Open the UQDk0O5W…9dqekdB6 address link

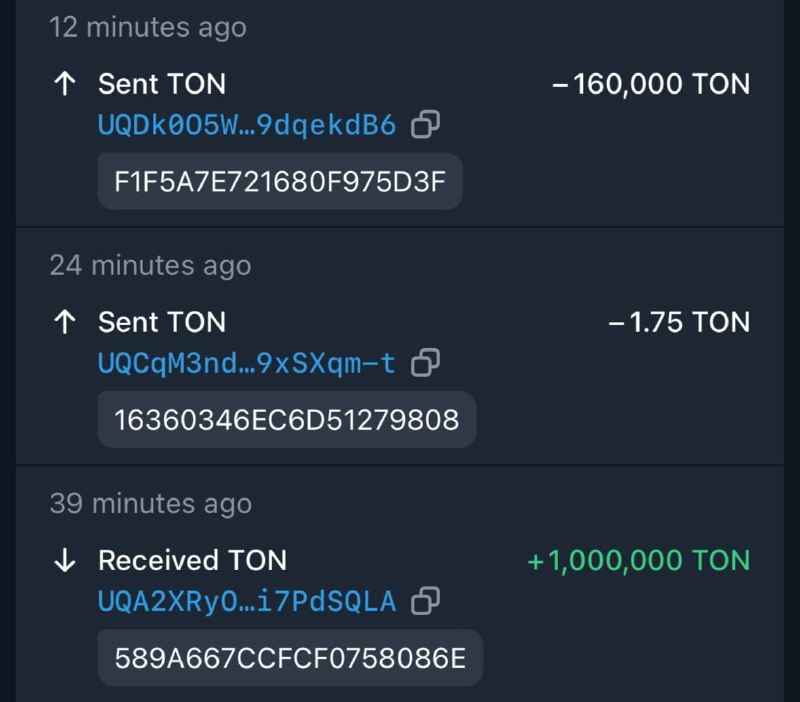(x=247, y=125)
